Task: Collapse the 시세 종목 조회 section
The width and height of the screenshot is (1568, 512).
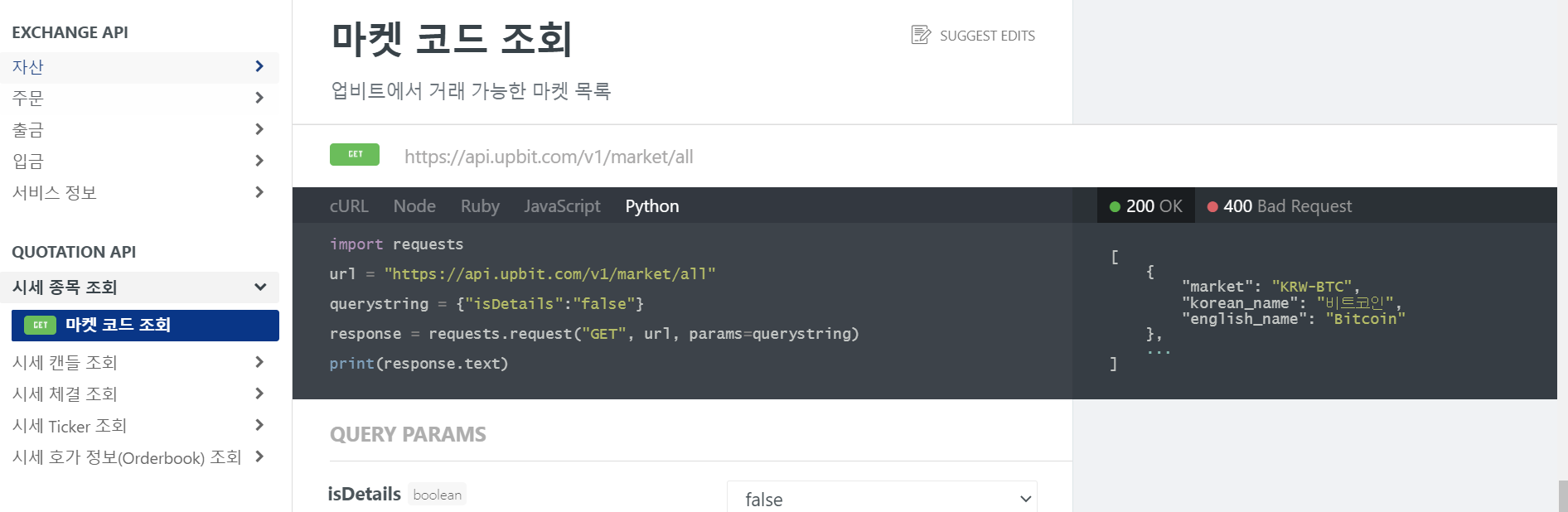Action: 260,287
